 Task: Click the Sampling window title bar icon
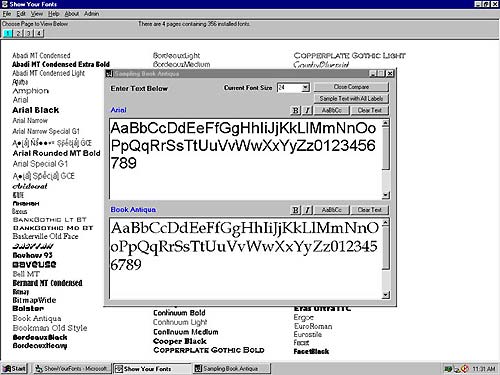(x=109, y=74)
